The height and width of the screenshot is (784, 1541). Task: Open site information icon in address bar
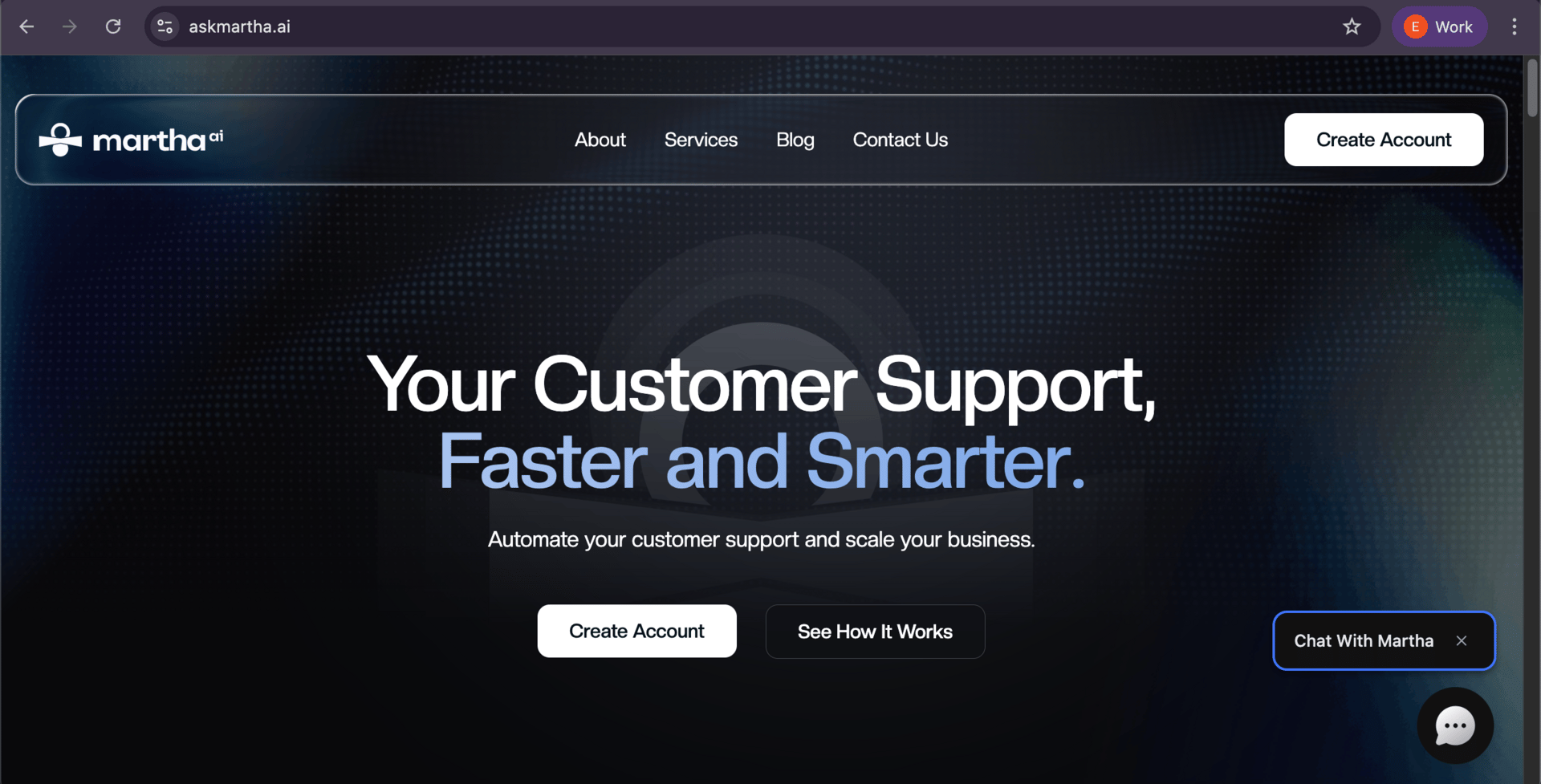(165, 26)
